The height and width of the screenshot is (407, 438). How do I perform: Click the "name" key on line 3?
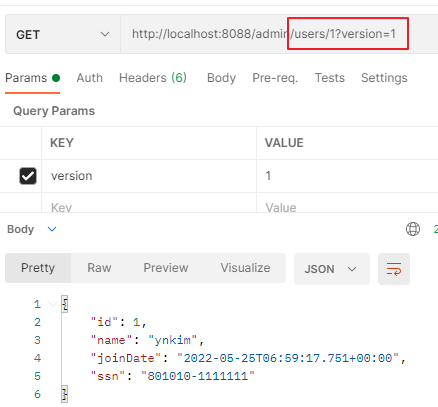[112, 340]
